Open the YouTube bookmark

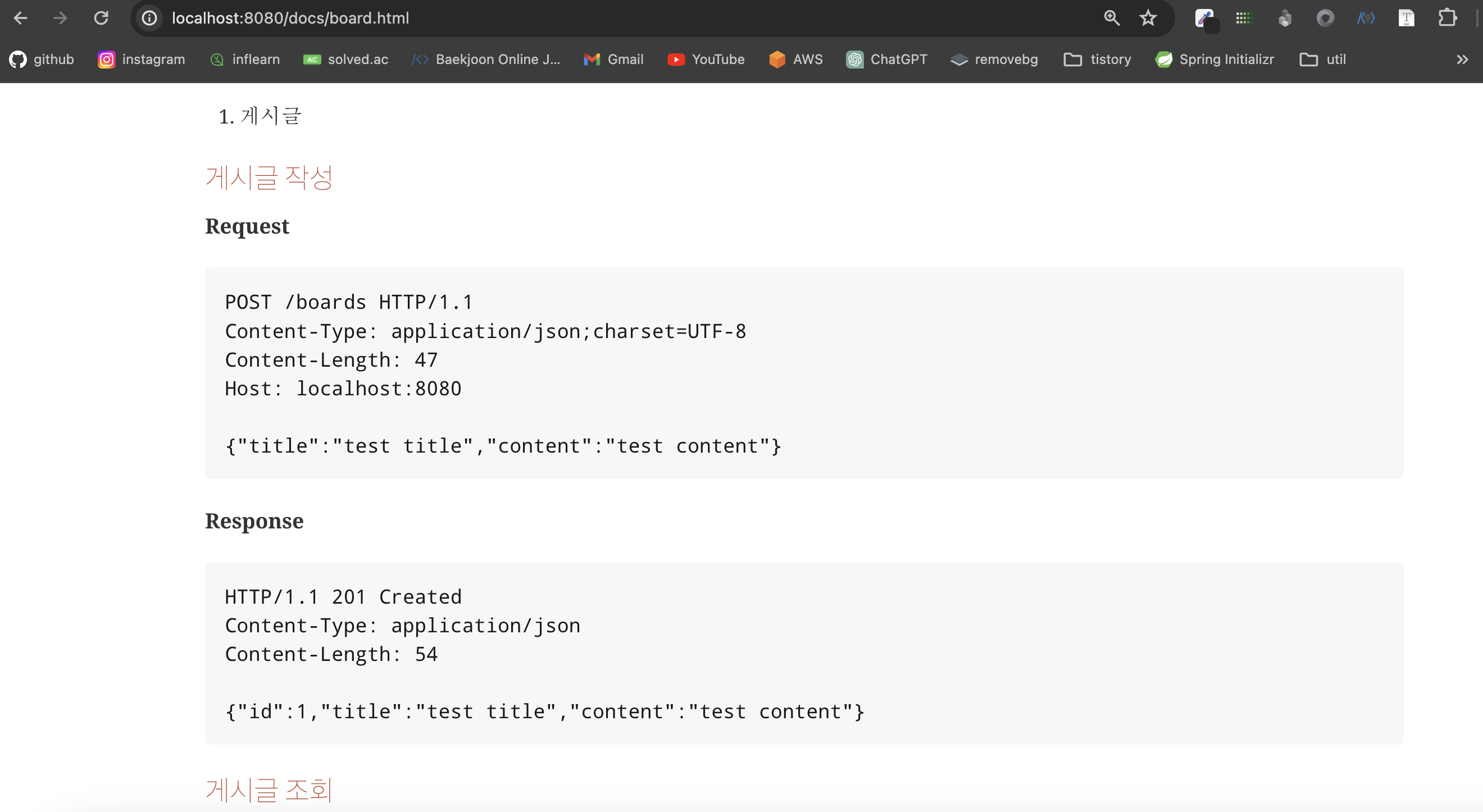[x=706, y=60]
